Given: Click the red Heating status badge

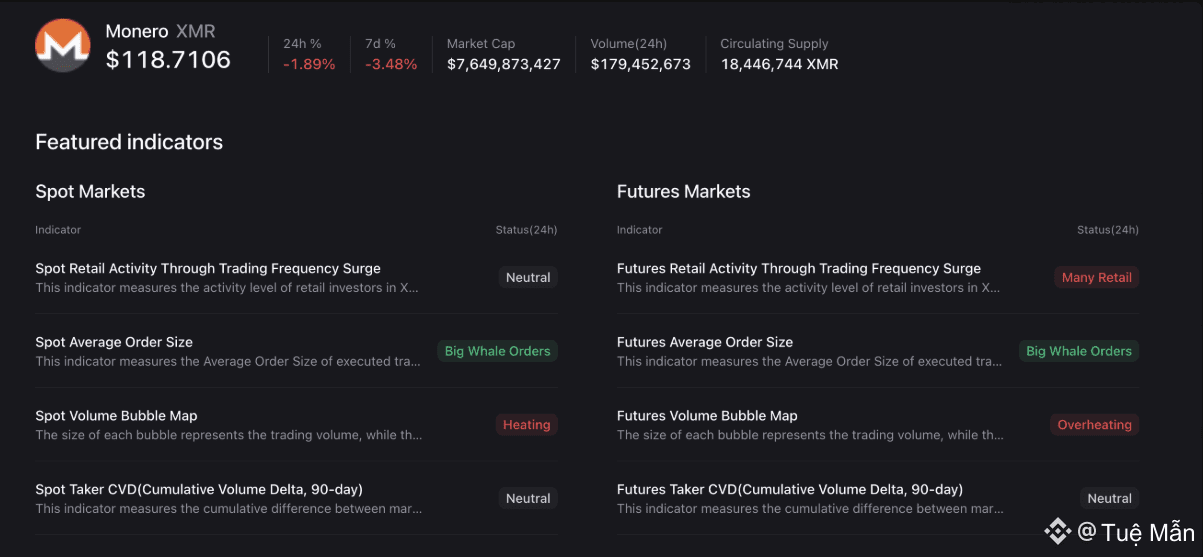Looking at the screenshot, I should point(526,425).
